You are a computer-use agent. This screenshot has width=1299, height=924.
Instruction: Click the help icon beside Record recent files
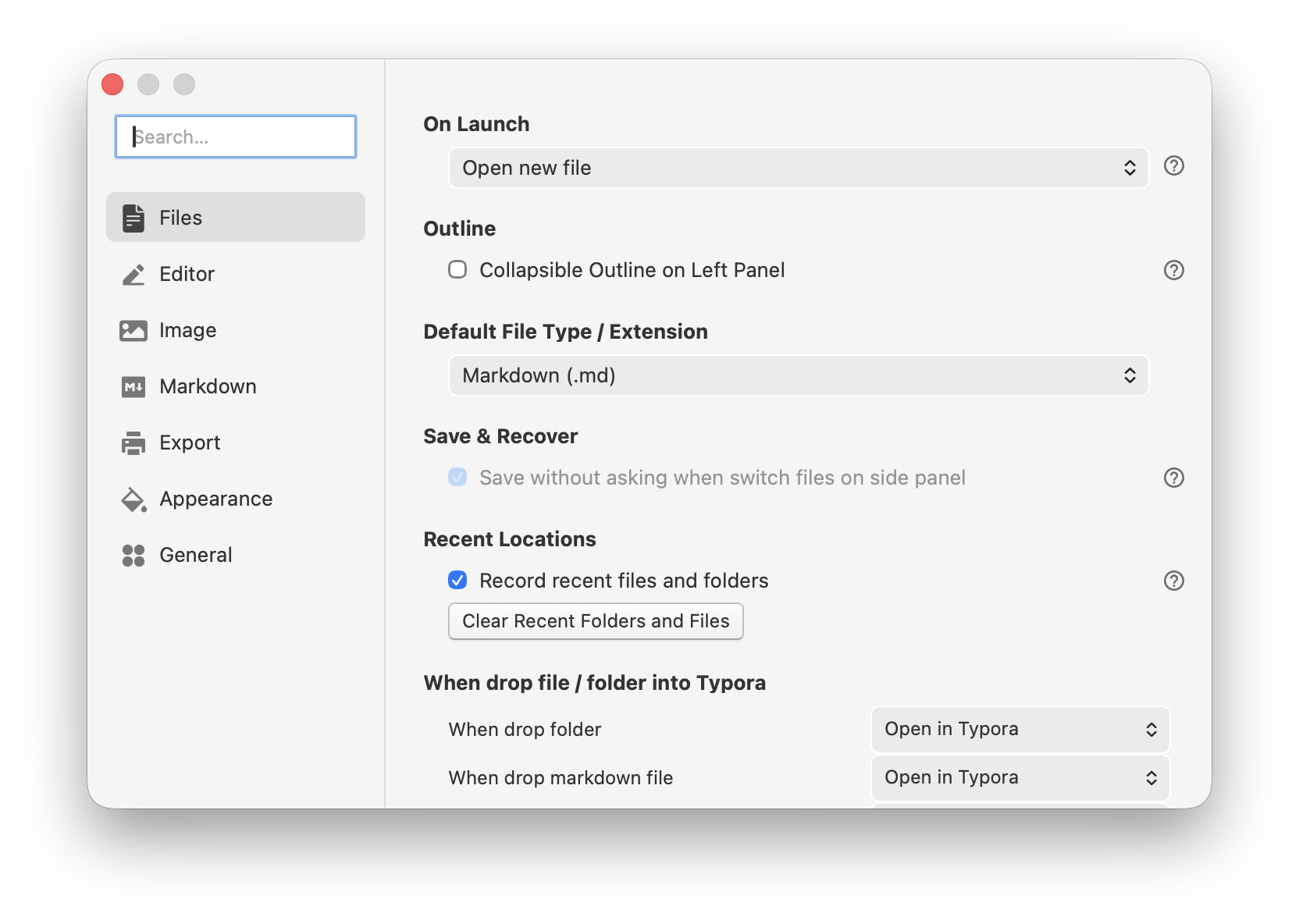click(x=1173, y=581)
